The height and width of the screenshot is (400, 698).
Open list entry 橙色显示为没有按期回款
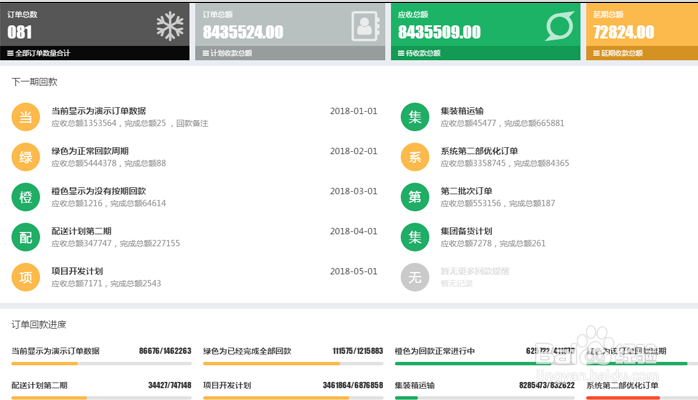tap(99, 191)
